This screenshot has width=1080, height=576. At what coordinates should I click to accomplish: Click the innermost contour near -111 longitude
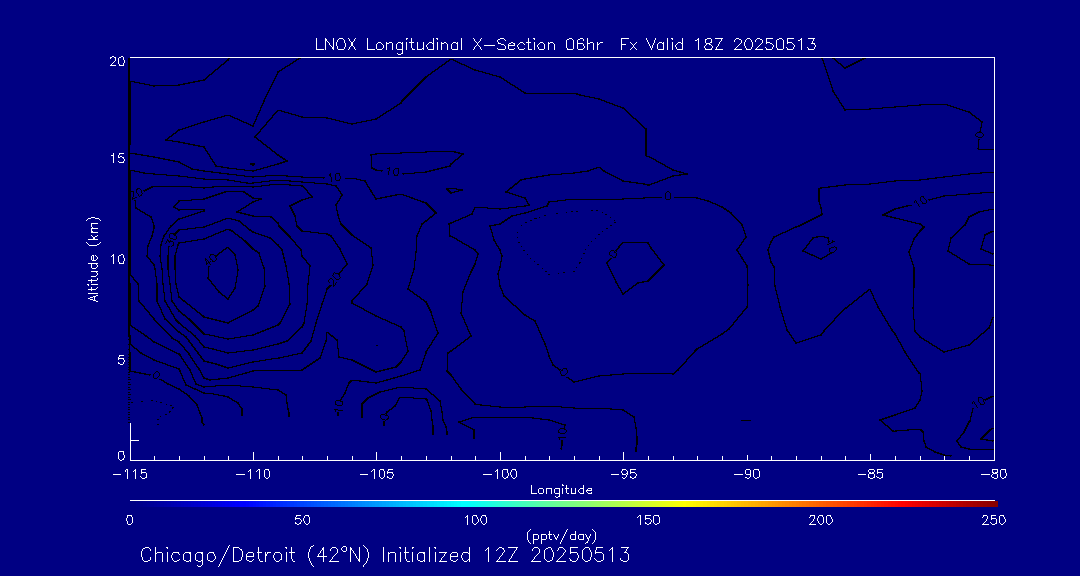[x=221, y=272]
